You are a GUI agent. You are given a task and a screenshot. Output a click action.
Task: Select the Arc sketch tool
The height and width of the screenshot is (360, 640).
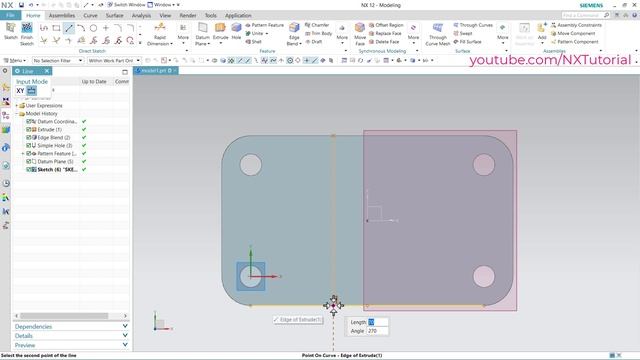tap(81, 28)
